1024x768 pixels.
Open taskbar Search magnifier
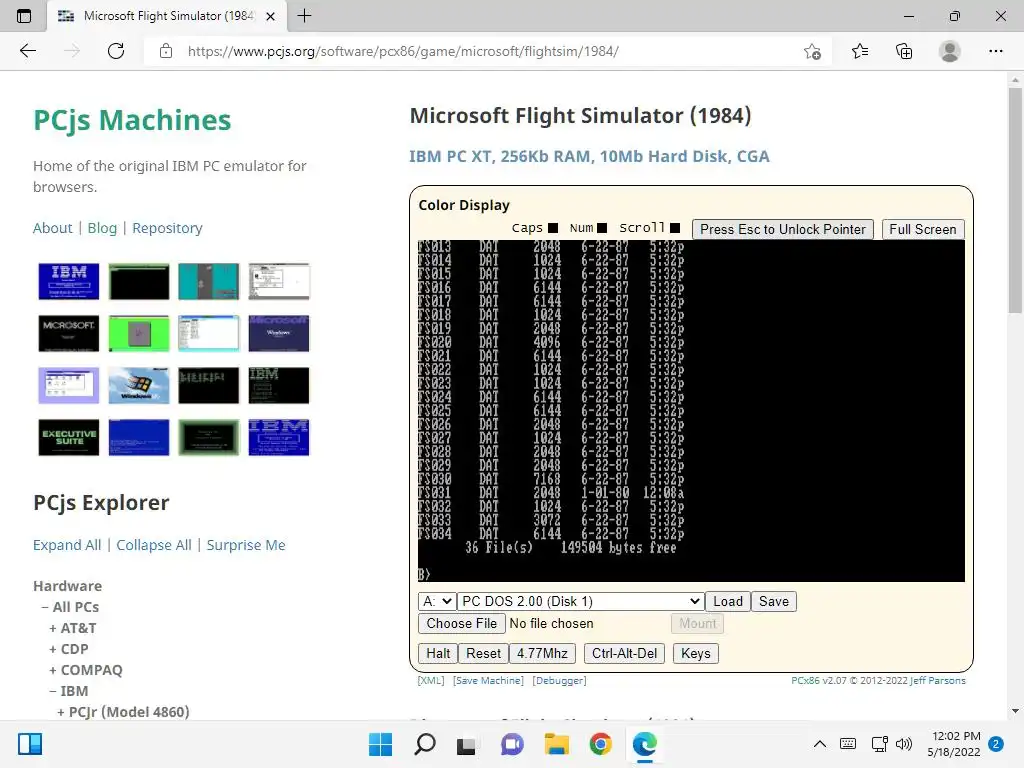[x=425, y=744]
